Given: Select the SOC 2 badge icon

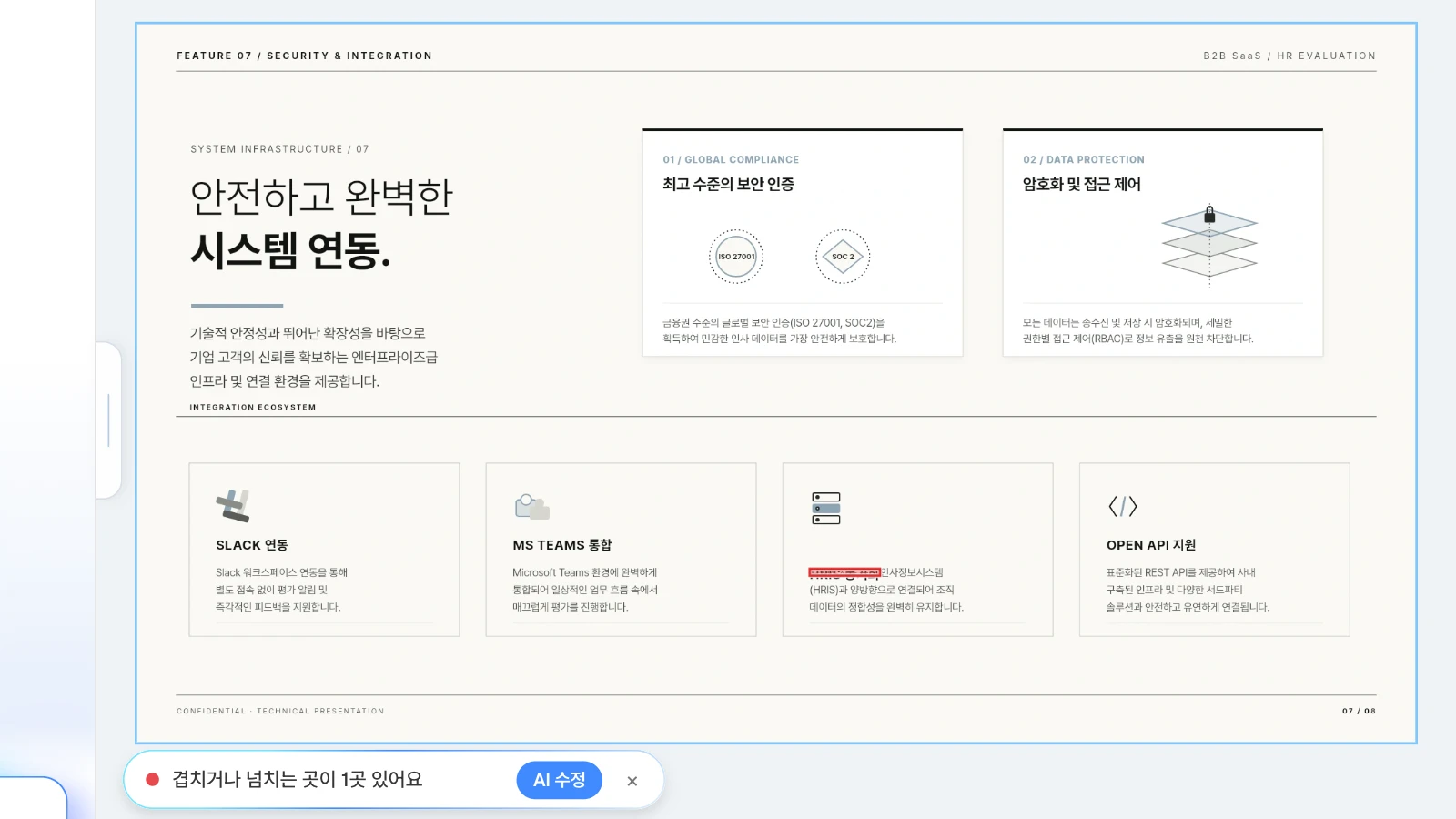Looking at the screenshot, I should [843, 257].
